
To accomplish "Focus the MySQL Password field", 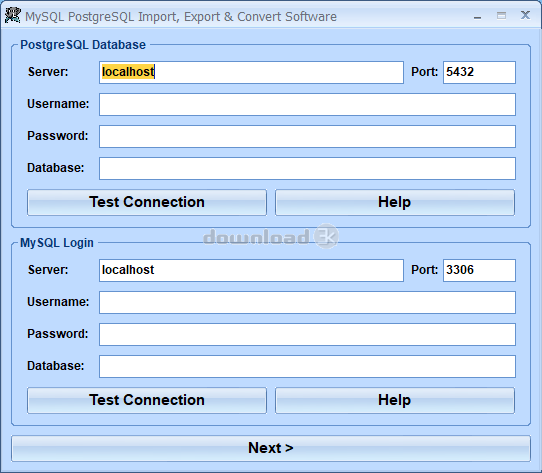I will pyautogui.click(x=307, y=334).
